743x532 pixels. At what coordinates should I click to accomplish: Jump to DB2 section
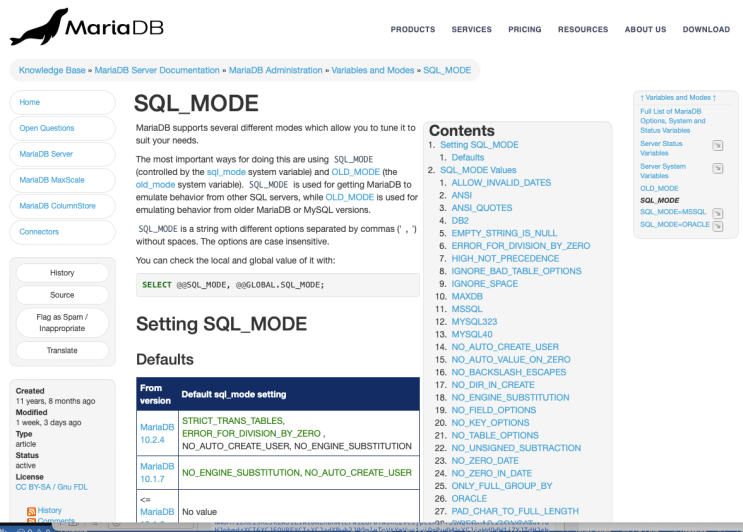point(460,221)
